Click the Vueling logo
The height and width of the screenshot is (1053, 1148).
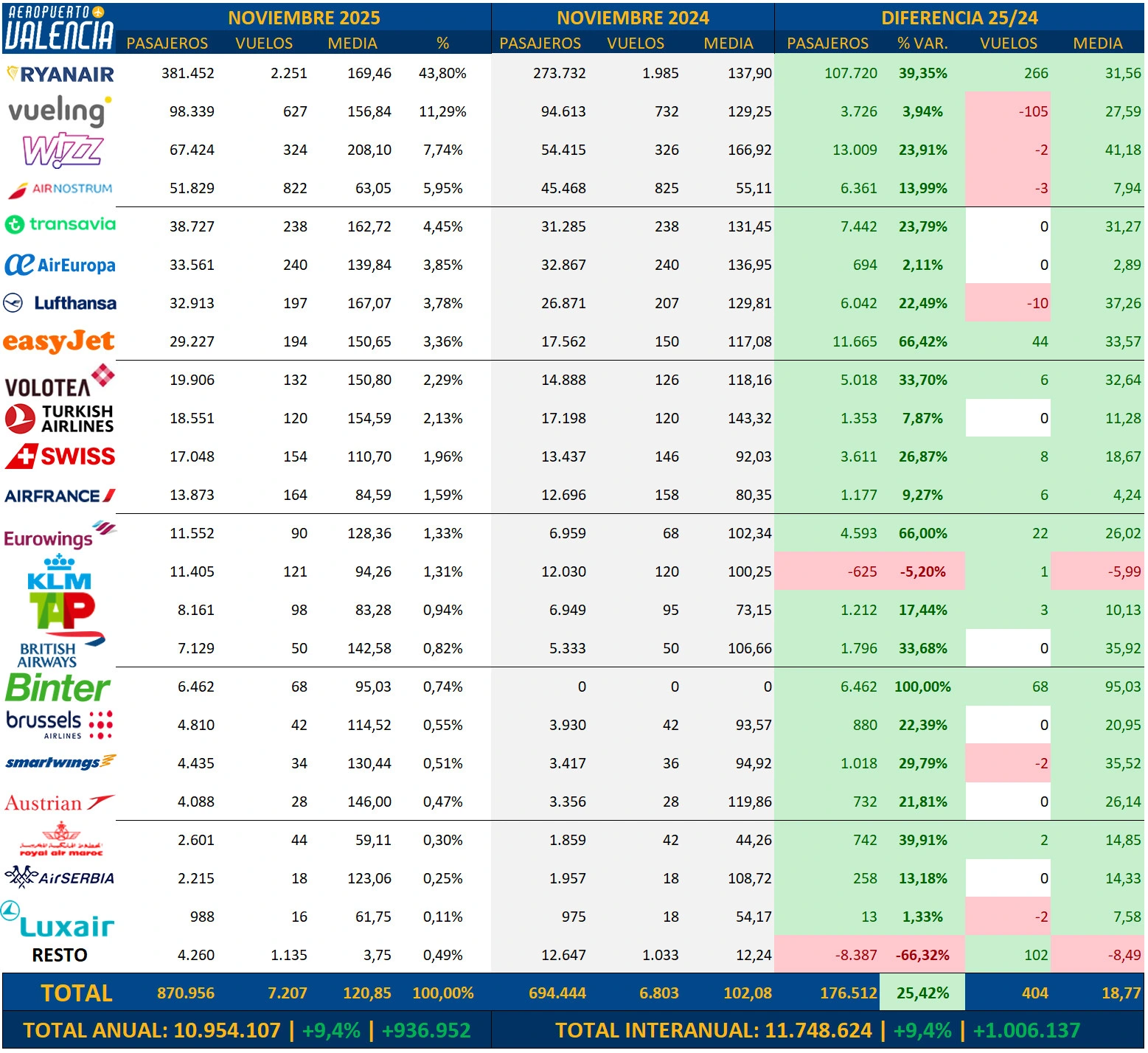(59, 111)
